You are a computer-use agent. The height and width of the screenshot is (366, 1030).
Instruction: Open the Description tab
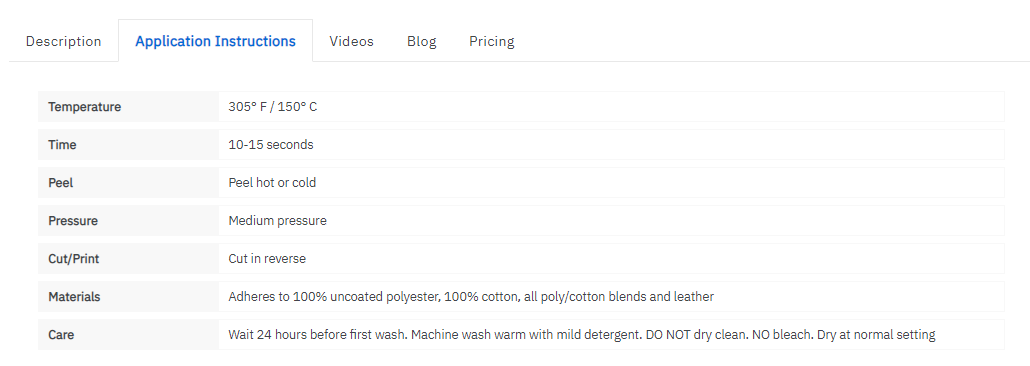click(64, 41)
